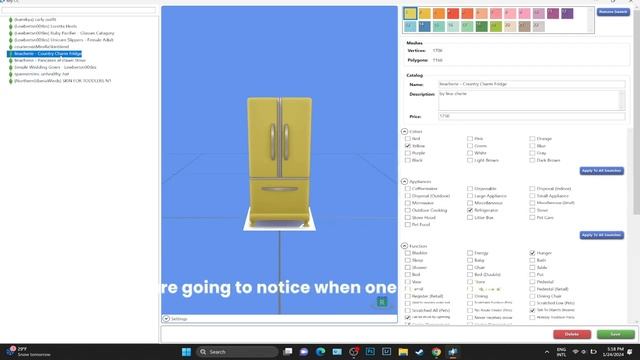Select orange swatch number 3
Viewport: 640px width, 360px height.
coord(438,13)
